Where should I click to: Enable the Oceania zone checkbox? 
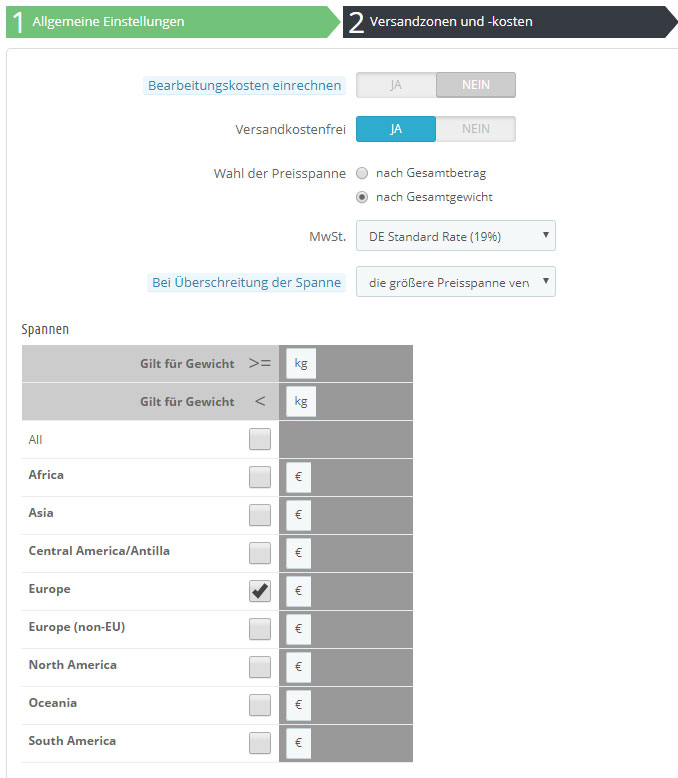[260, 705]
